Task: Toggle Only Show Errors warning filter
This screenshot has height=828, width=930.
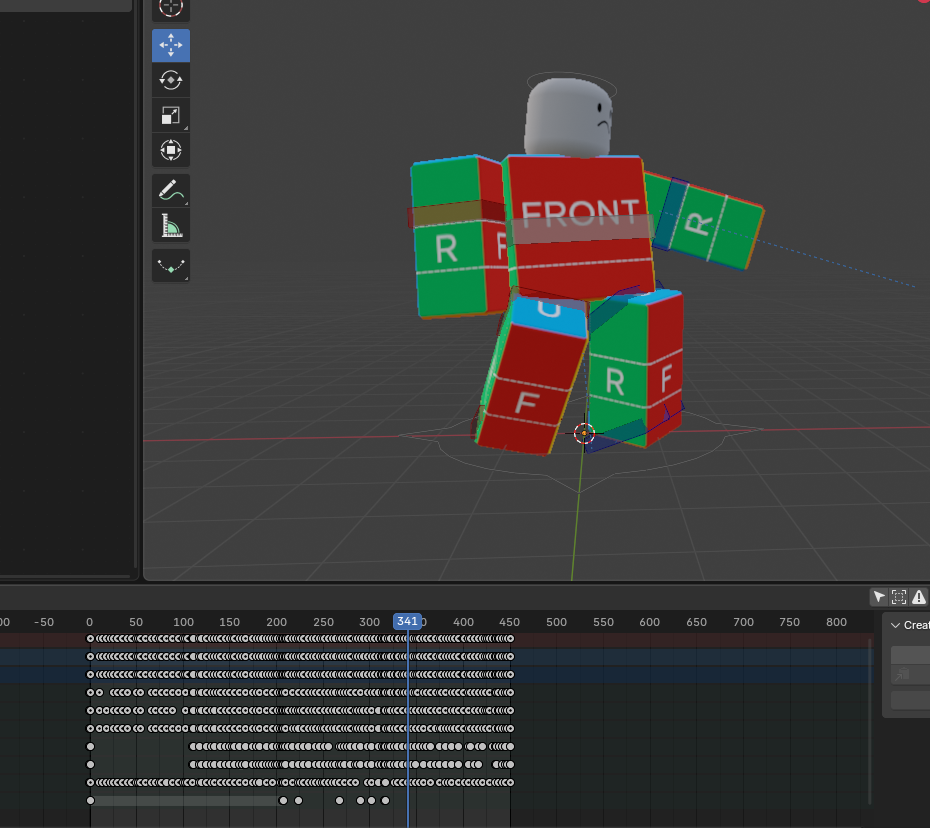Action: (919, 597)
